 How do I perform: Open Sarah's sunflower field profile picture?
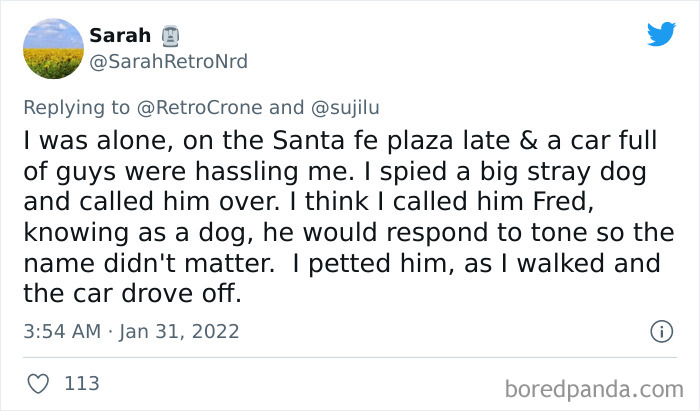click(51, 48)
